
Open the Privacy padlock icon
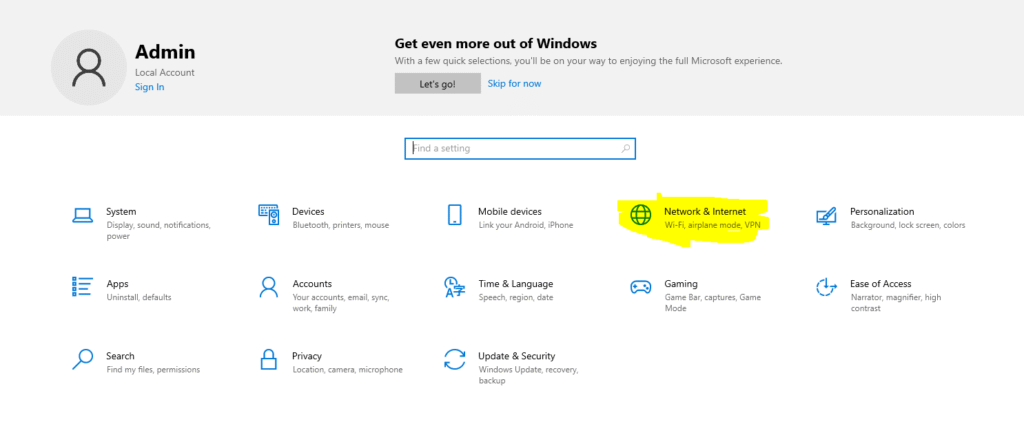(268, 360)
